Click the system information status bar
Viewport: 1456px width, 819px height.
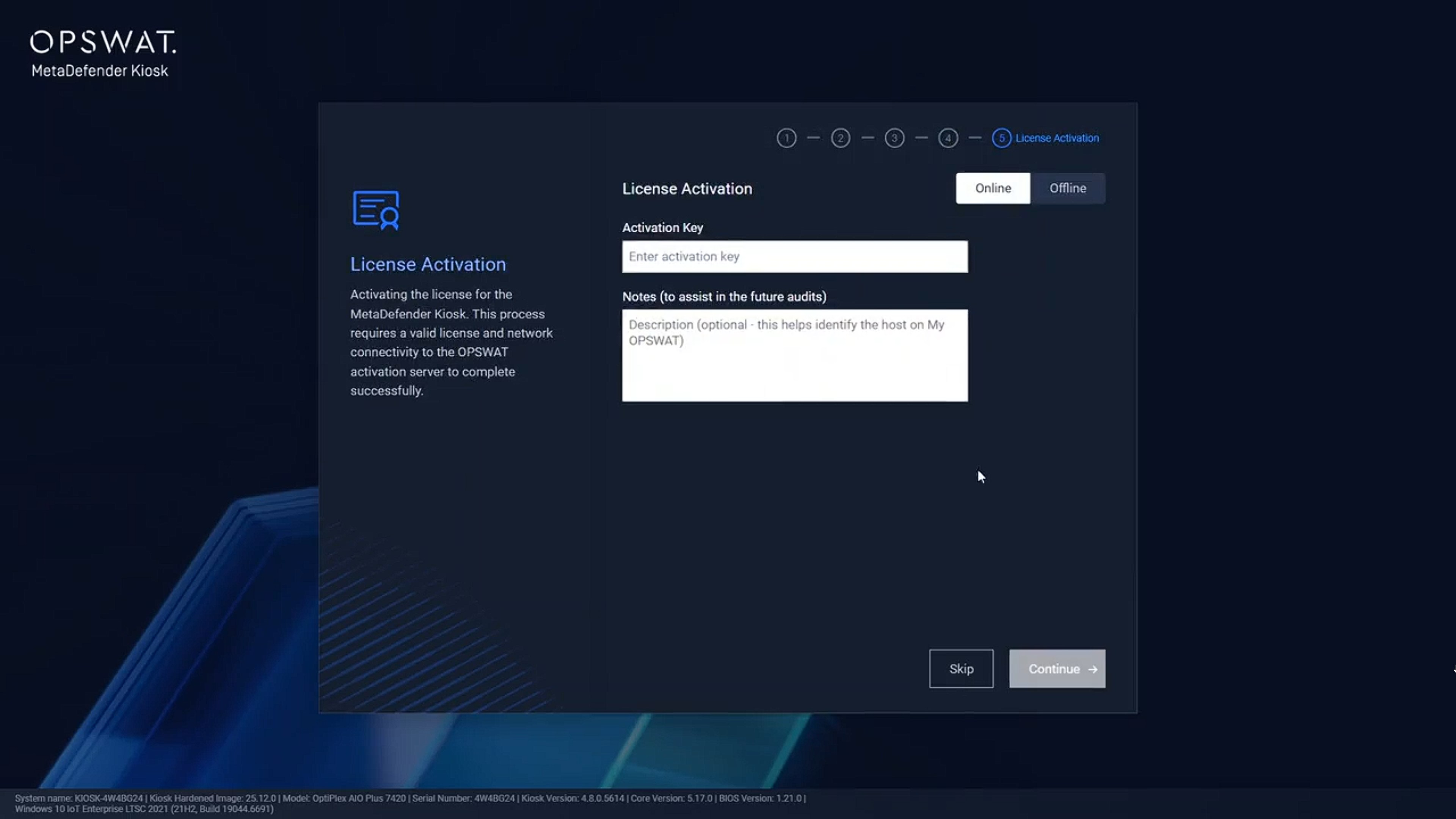(x=410, y=803)
